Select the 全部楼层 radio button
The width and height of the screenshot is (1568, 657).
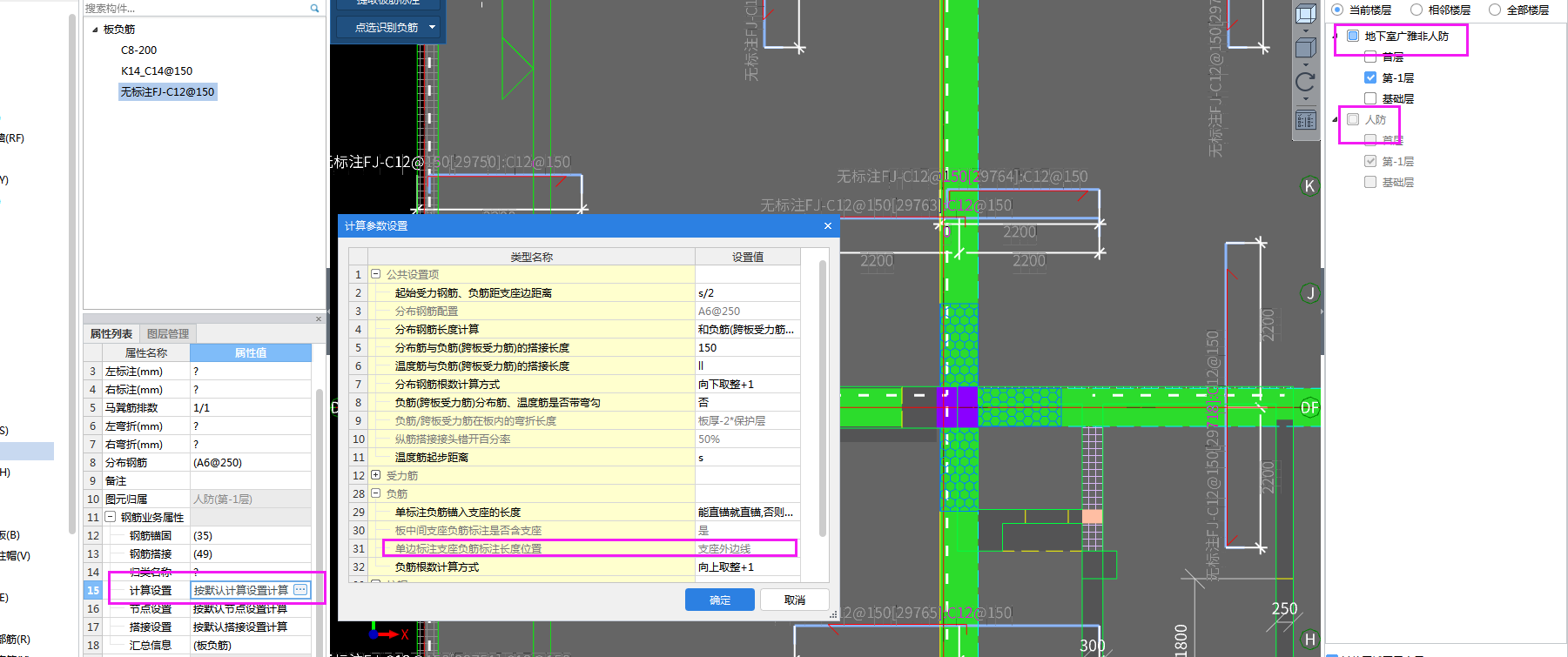tap(1495, 10)
